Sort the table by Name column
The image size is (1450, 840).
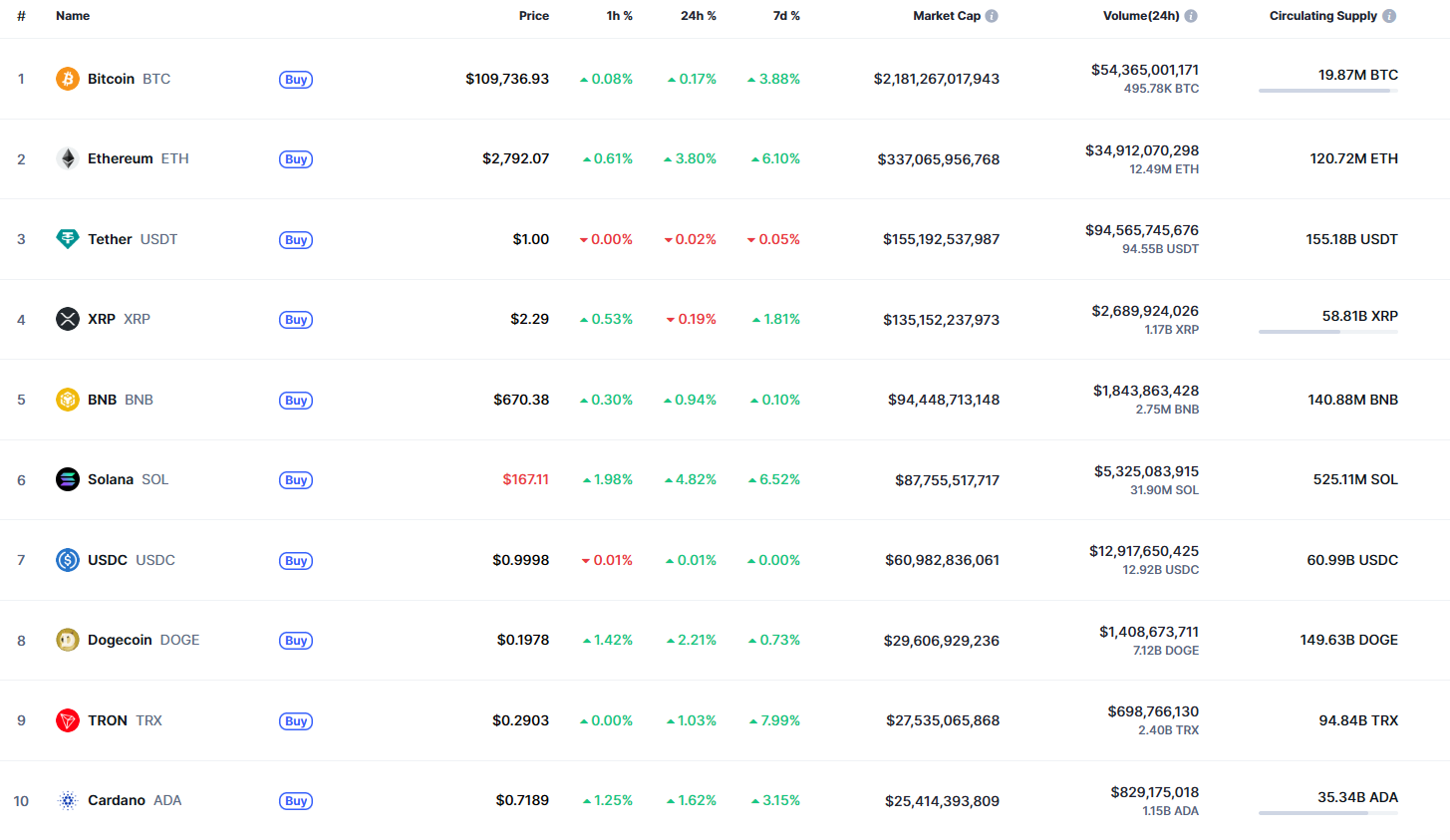(x=73, y=16)
